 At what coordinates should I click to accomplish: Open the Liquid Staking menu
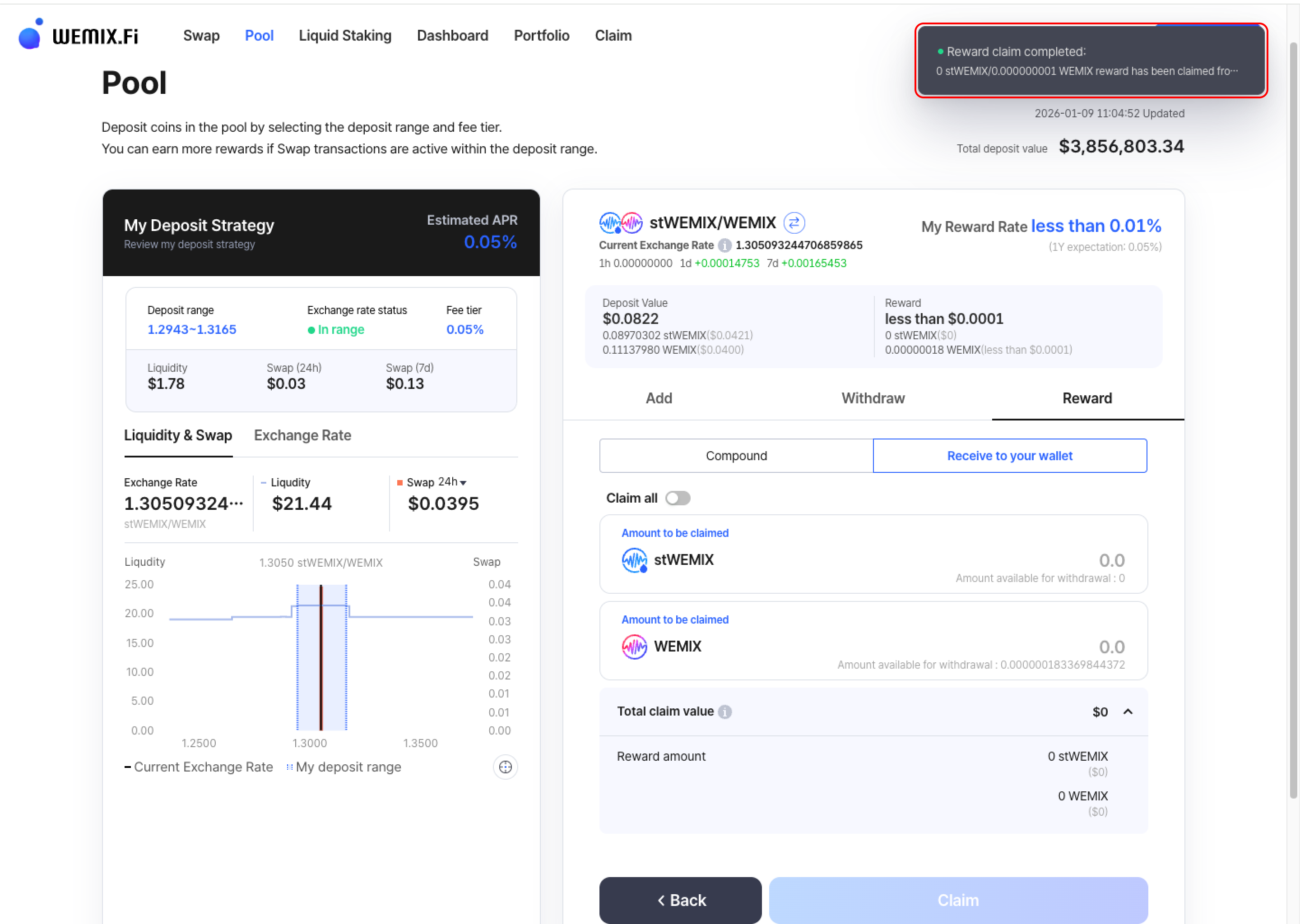[345, 36]
